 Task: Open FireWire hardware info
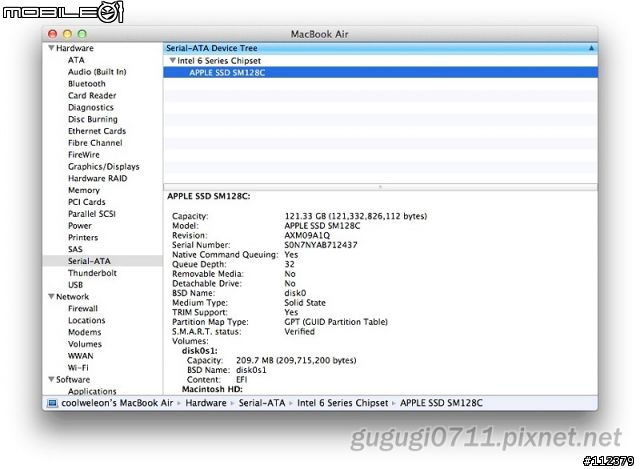(x=84, y=155)
